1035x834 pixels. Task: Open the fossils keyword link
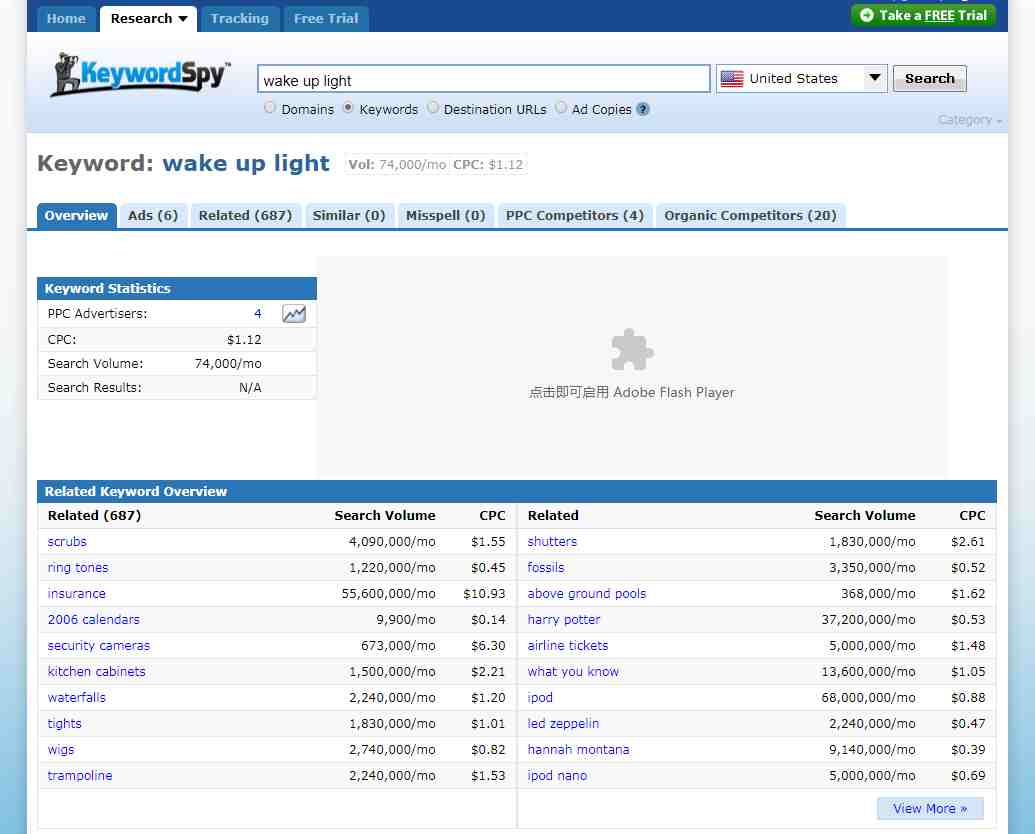click(x=546, y=567)
